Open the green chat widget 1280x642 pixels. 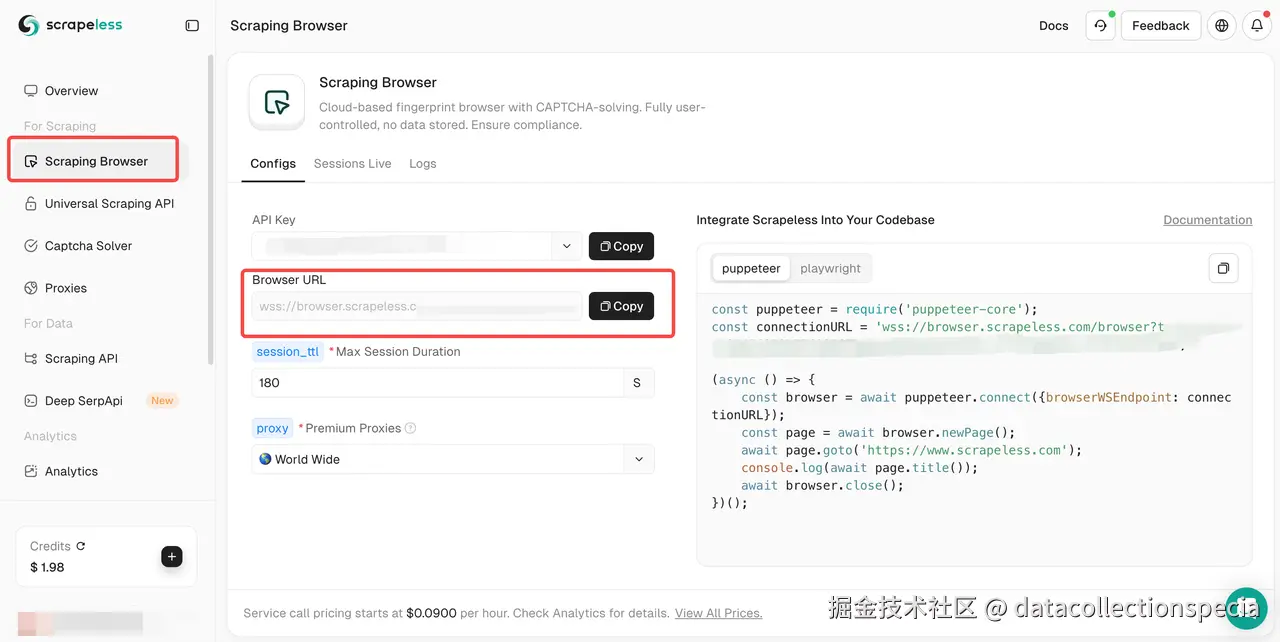1246,608
